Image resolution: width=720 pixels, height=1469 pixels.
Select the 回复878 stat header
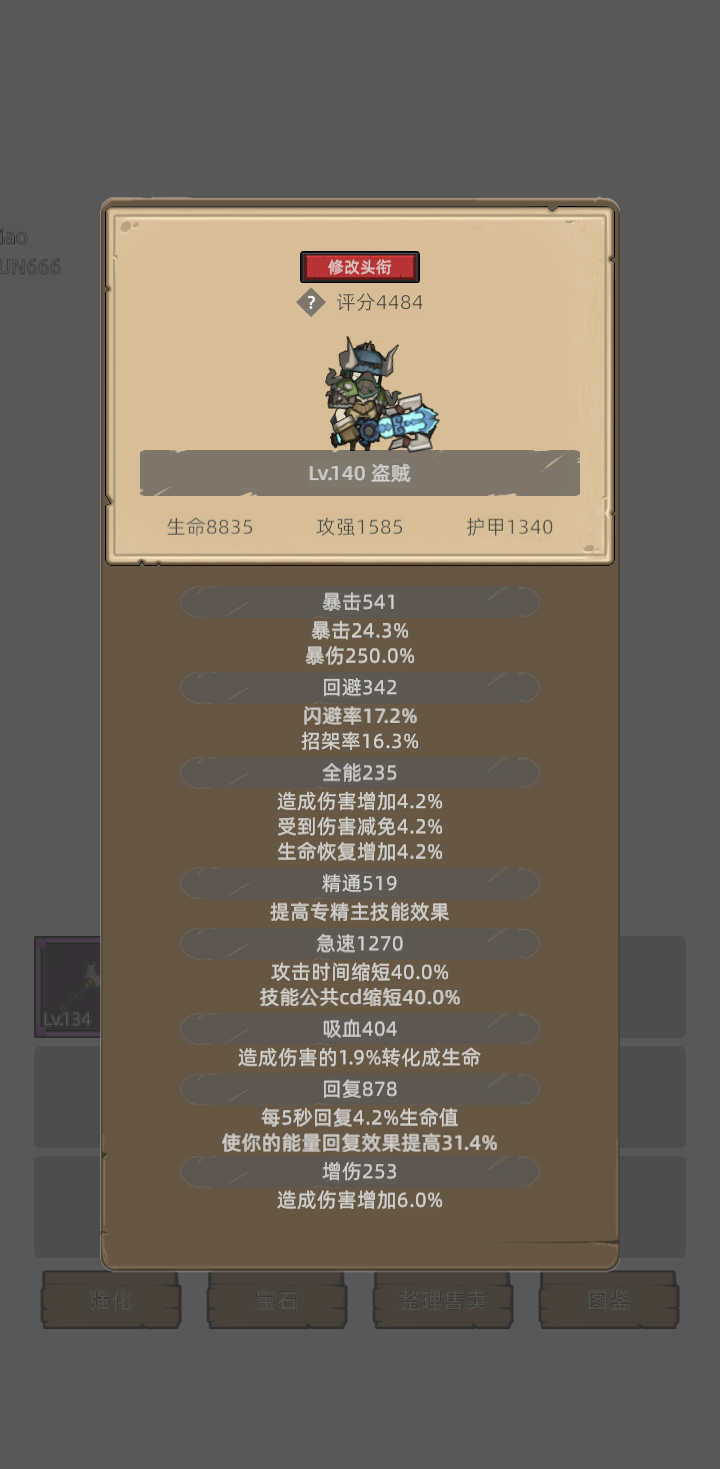360,1089
